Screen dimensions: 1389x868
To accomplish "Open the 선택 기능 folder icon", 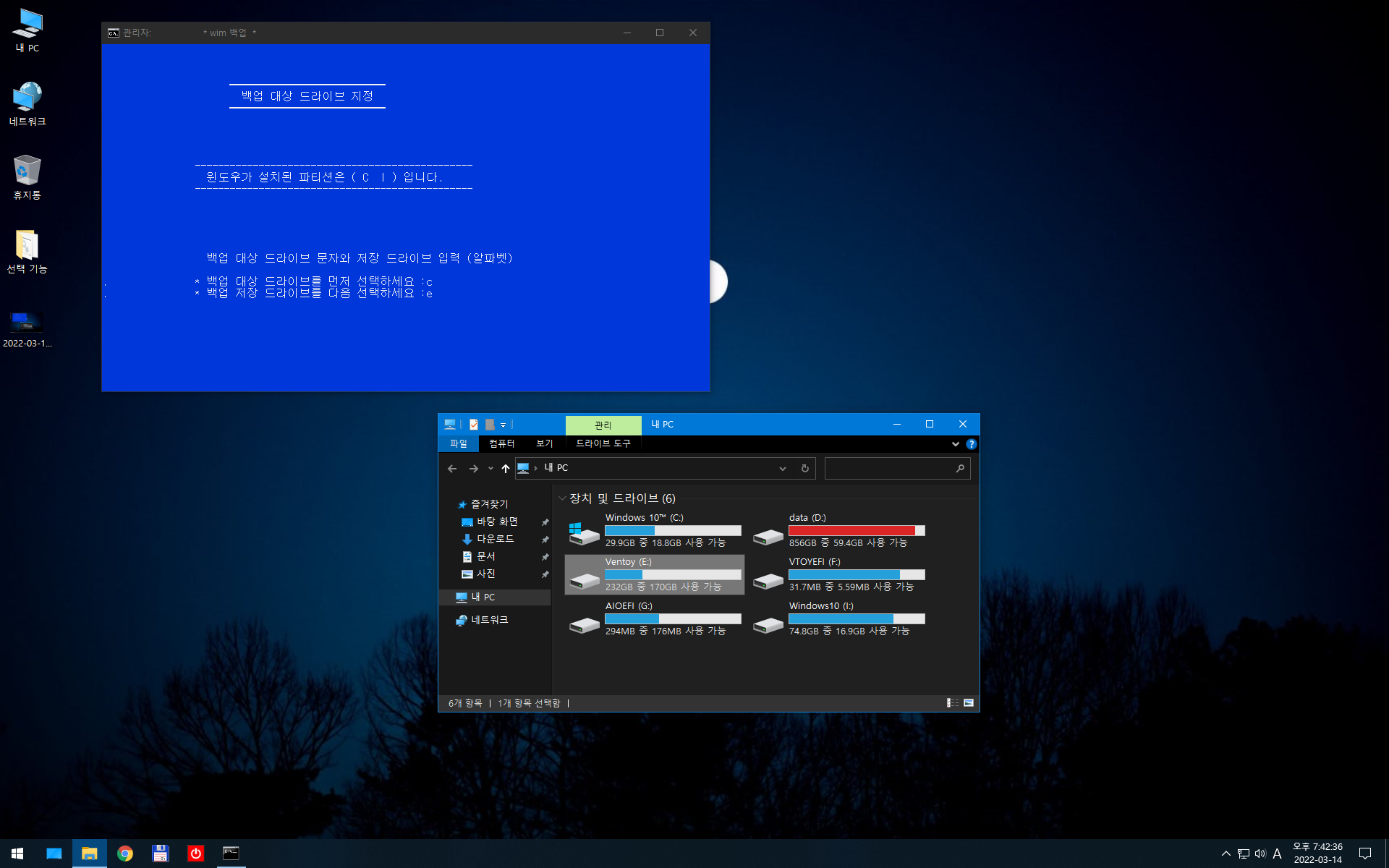I will (27, 252).
